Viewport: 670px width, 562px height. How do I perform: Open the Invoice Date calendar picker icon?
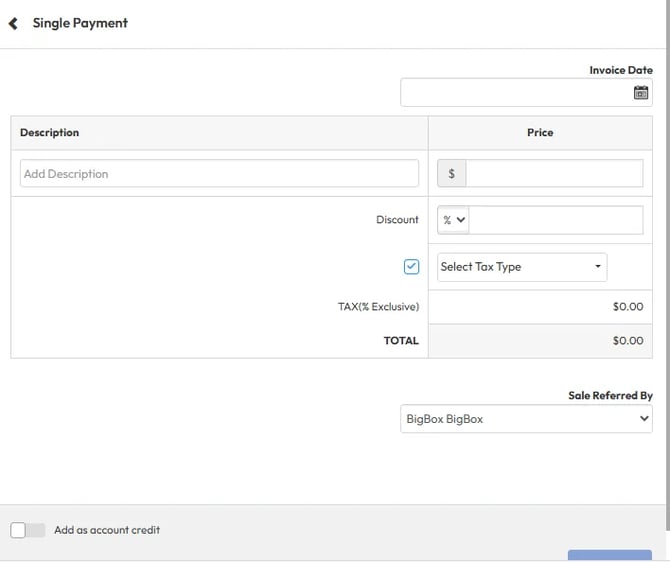click(x=641, y=93)
